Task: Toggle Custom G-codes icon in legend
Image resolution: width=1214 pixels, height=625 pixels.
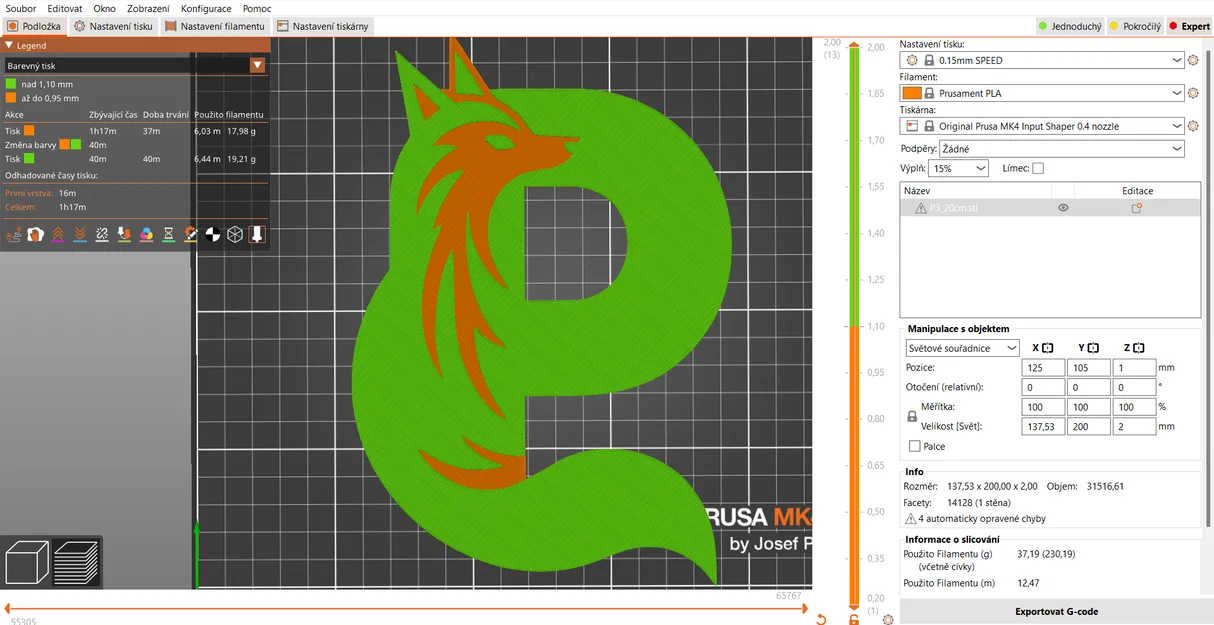Action: [x=190, y=234]
